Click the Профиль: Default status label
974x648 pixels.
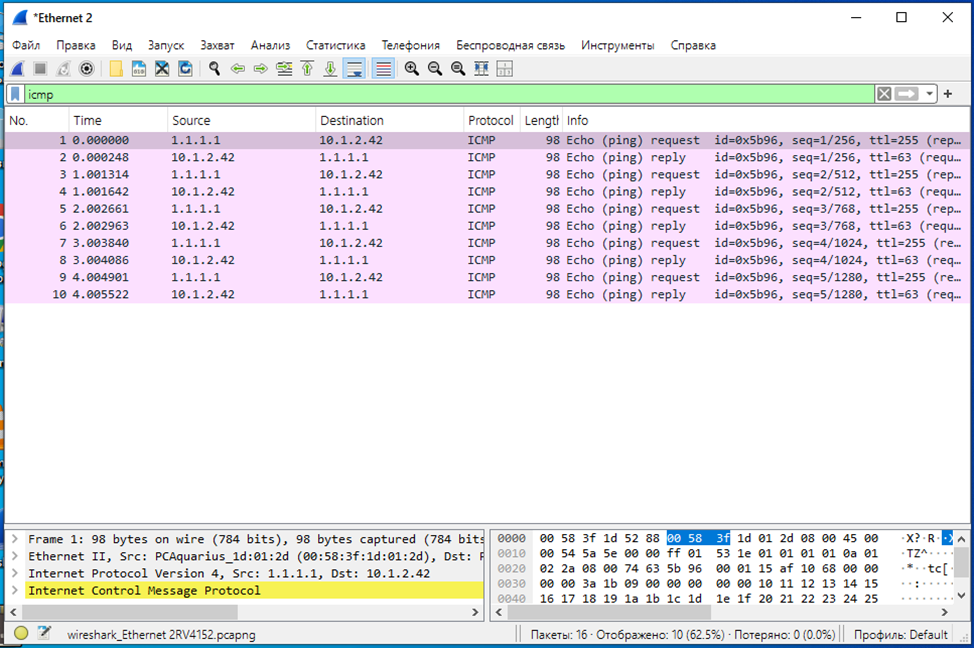coord(900,634)
